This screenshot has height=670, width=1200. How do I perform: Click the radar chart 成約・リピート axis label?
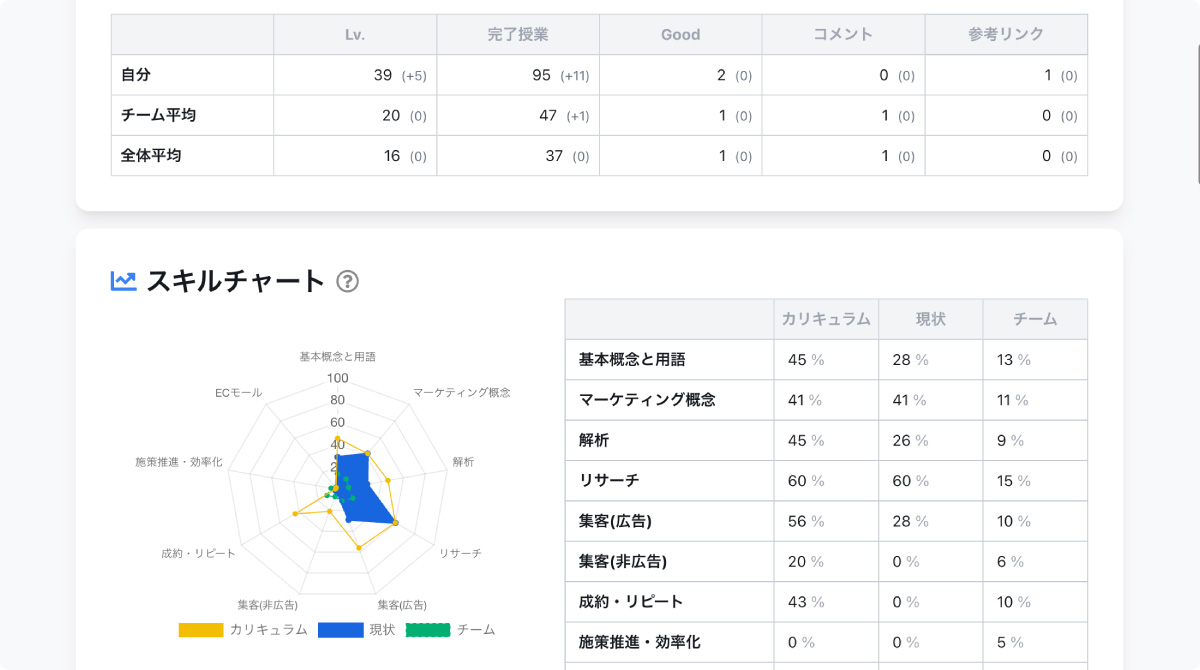pyautogui.click(x=198, y=553)
